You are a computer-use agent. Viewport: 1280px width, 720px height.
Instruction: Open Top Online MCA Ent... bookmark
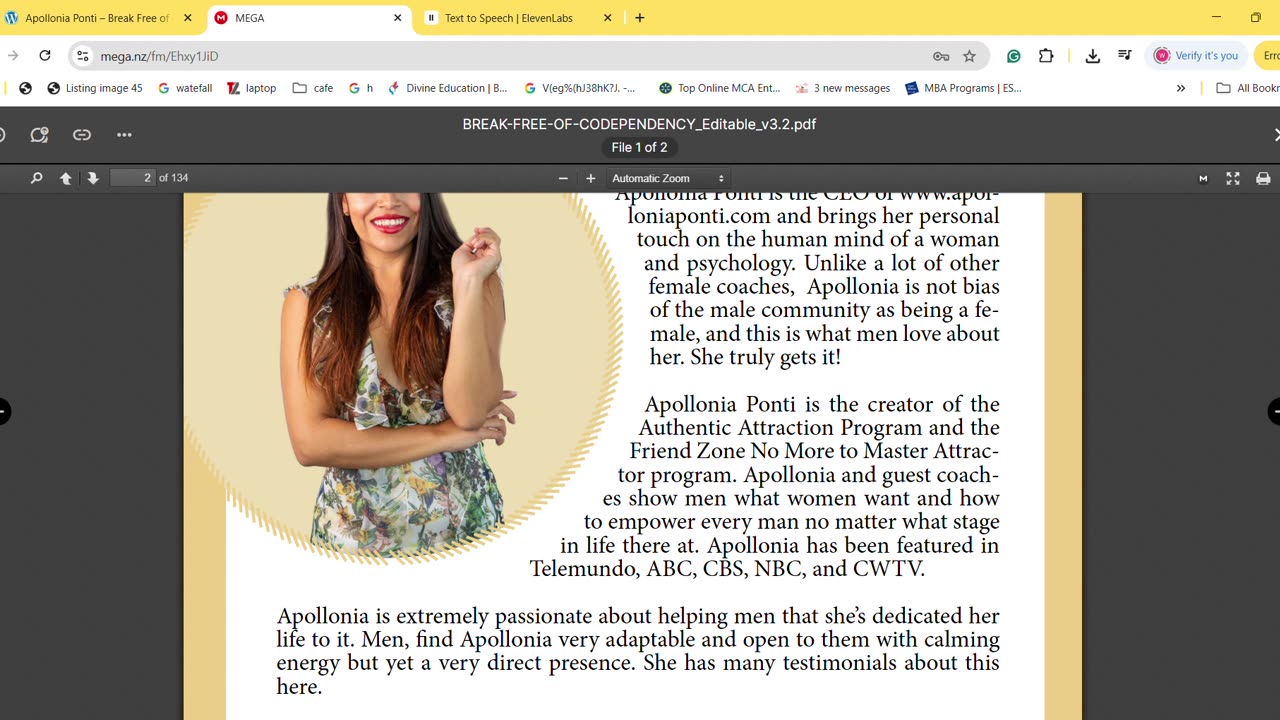point(720,88)
